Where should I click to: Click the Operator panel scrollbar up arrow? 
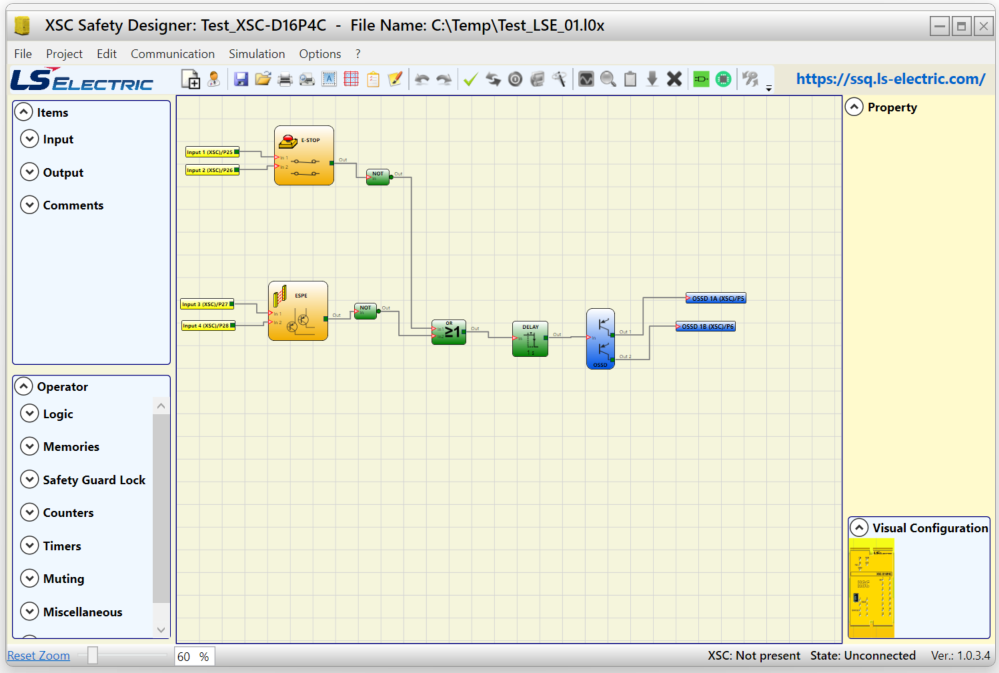click(x=161, y=406)
